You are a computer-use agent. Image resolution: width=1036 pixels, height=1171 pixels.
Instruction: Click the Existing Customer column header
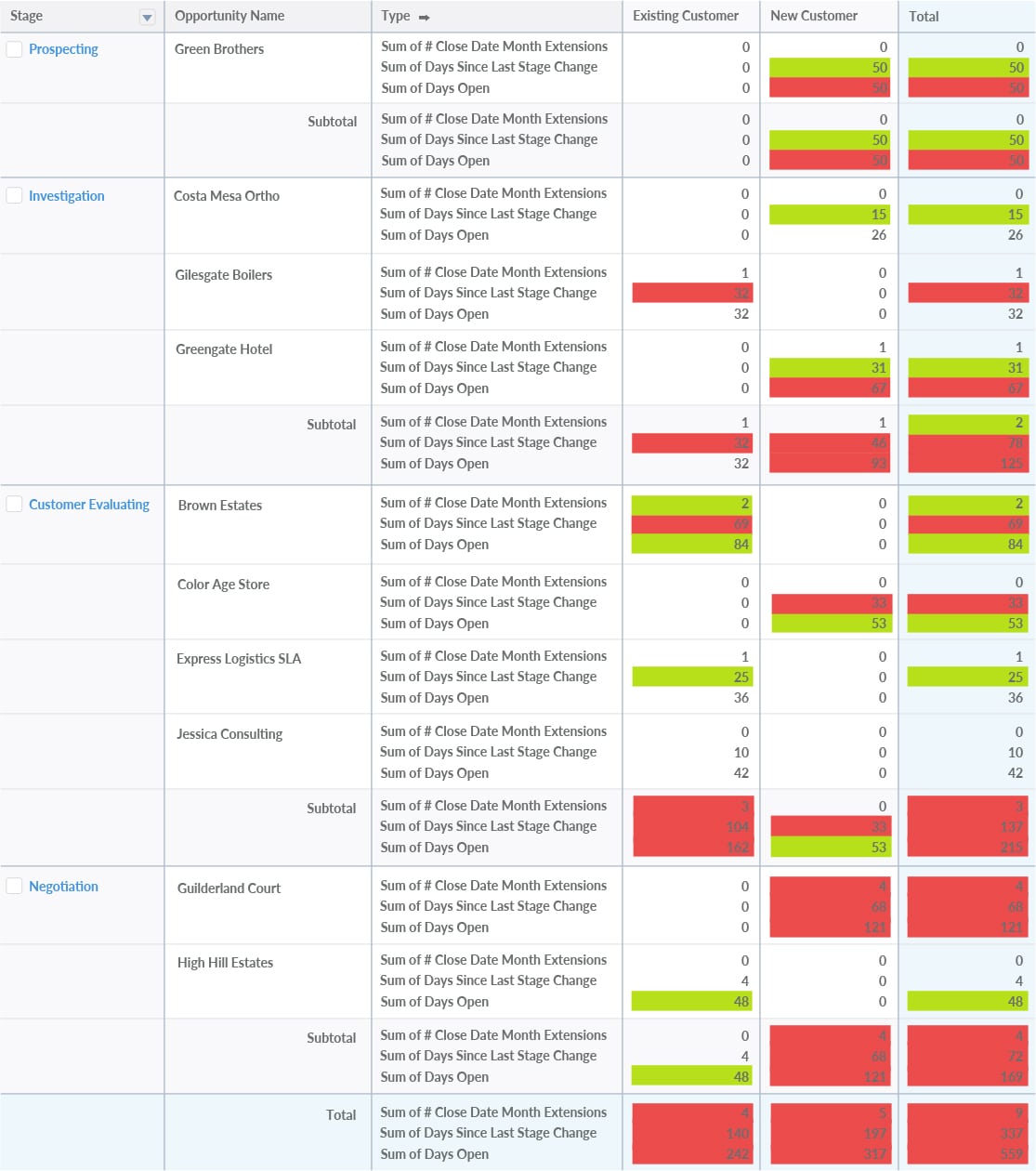tap(686, 16)
